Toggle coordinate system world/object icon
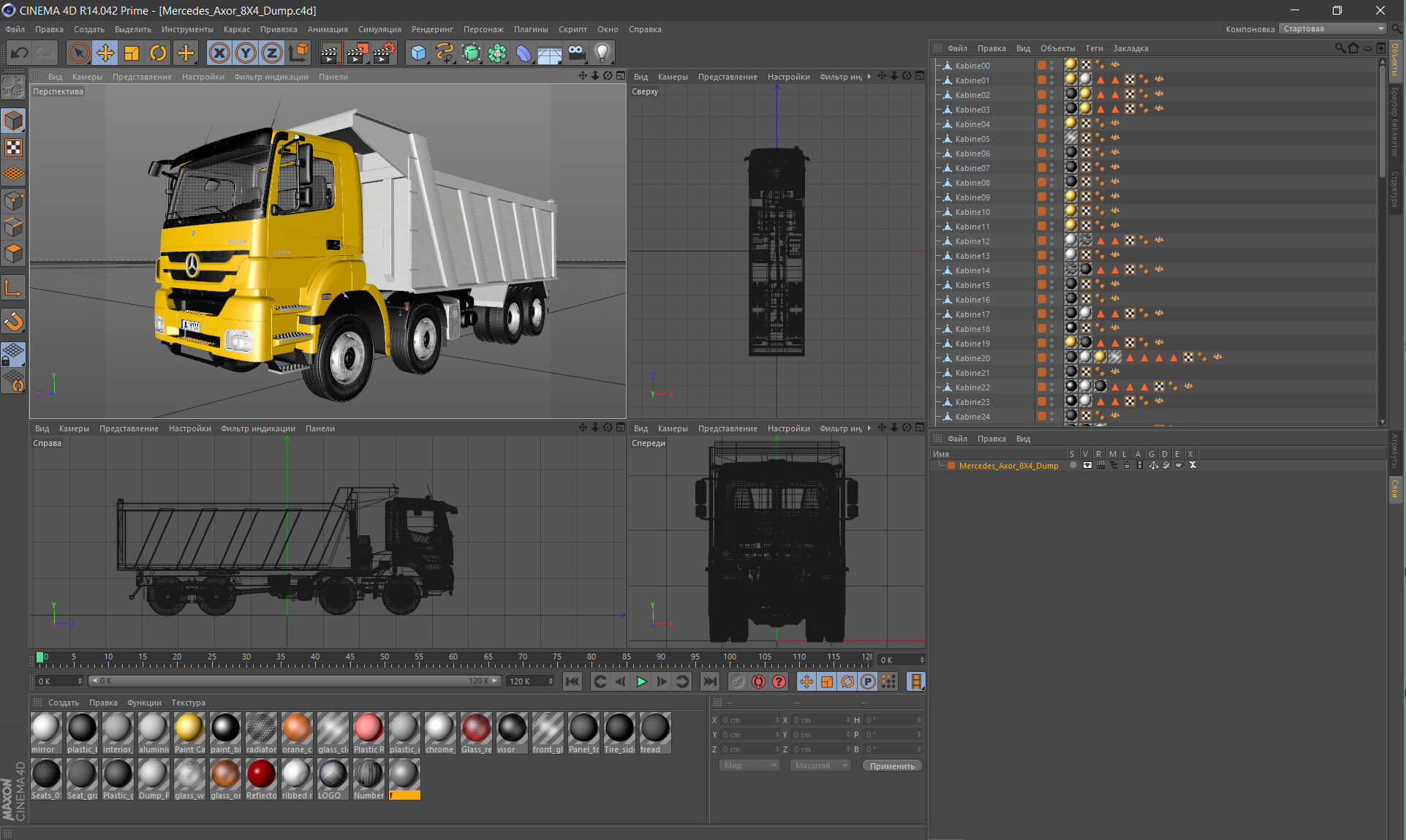Screen dimensions: 1406x840 click(x=299, y=53)
